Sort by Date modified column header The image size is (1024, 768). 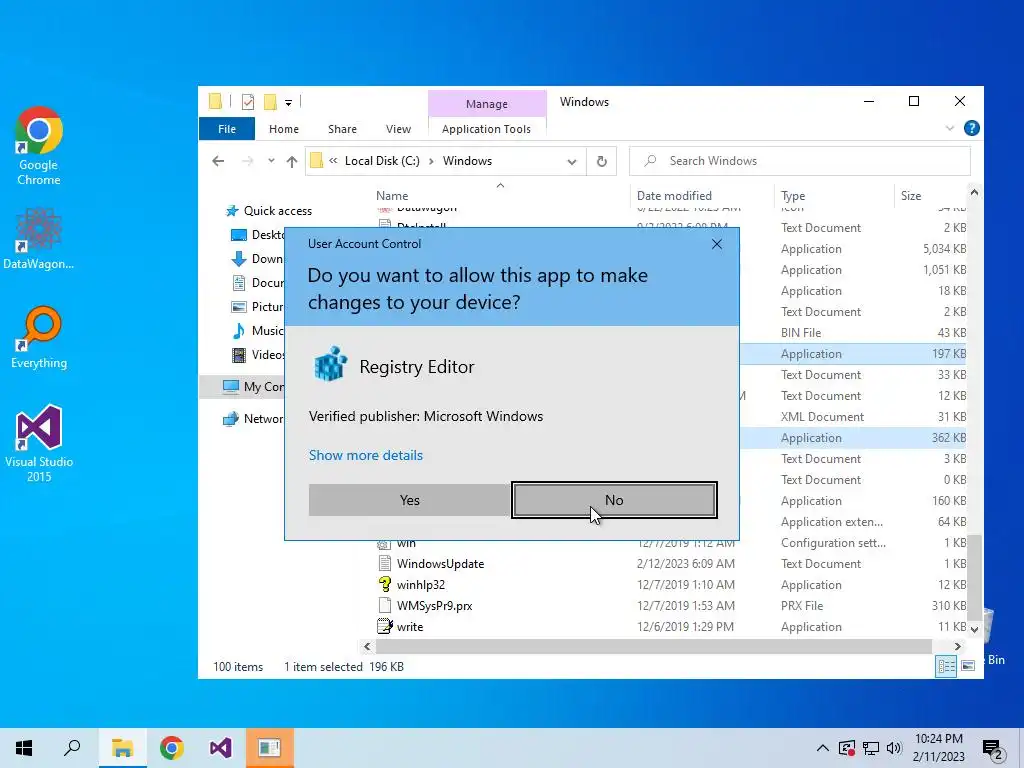(674, 195)
